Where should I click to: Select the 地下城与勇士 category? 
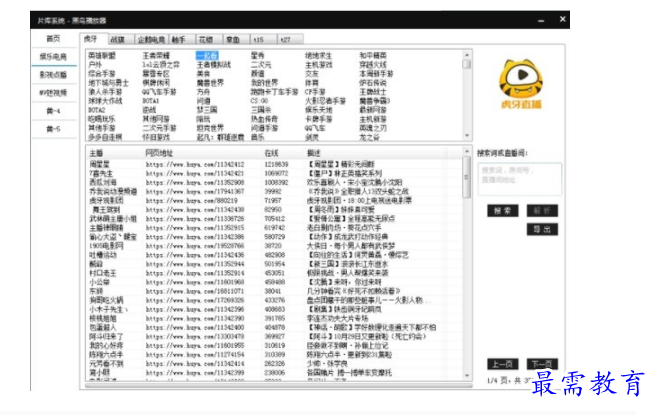click(x=109, y=83)
